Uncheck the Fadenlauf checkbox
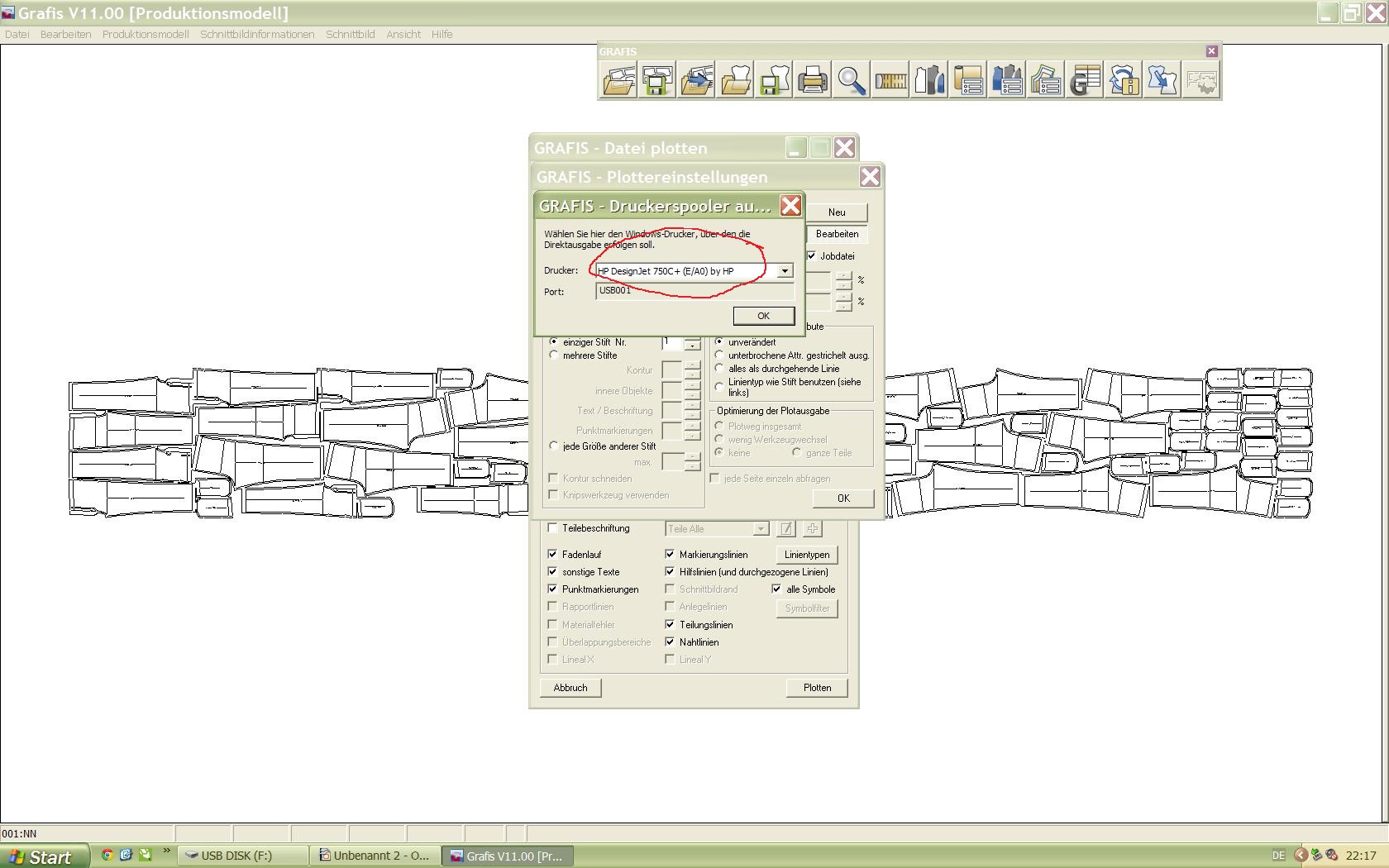The image size is (1389, 868). [x=553, y=555]
